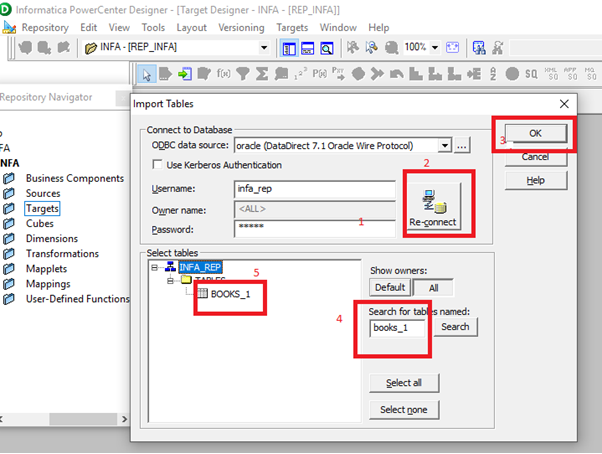Open the Edit menu

(88, 28)
